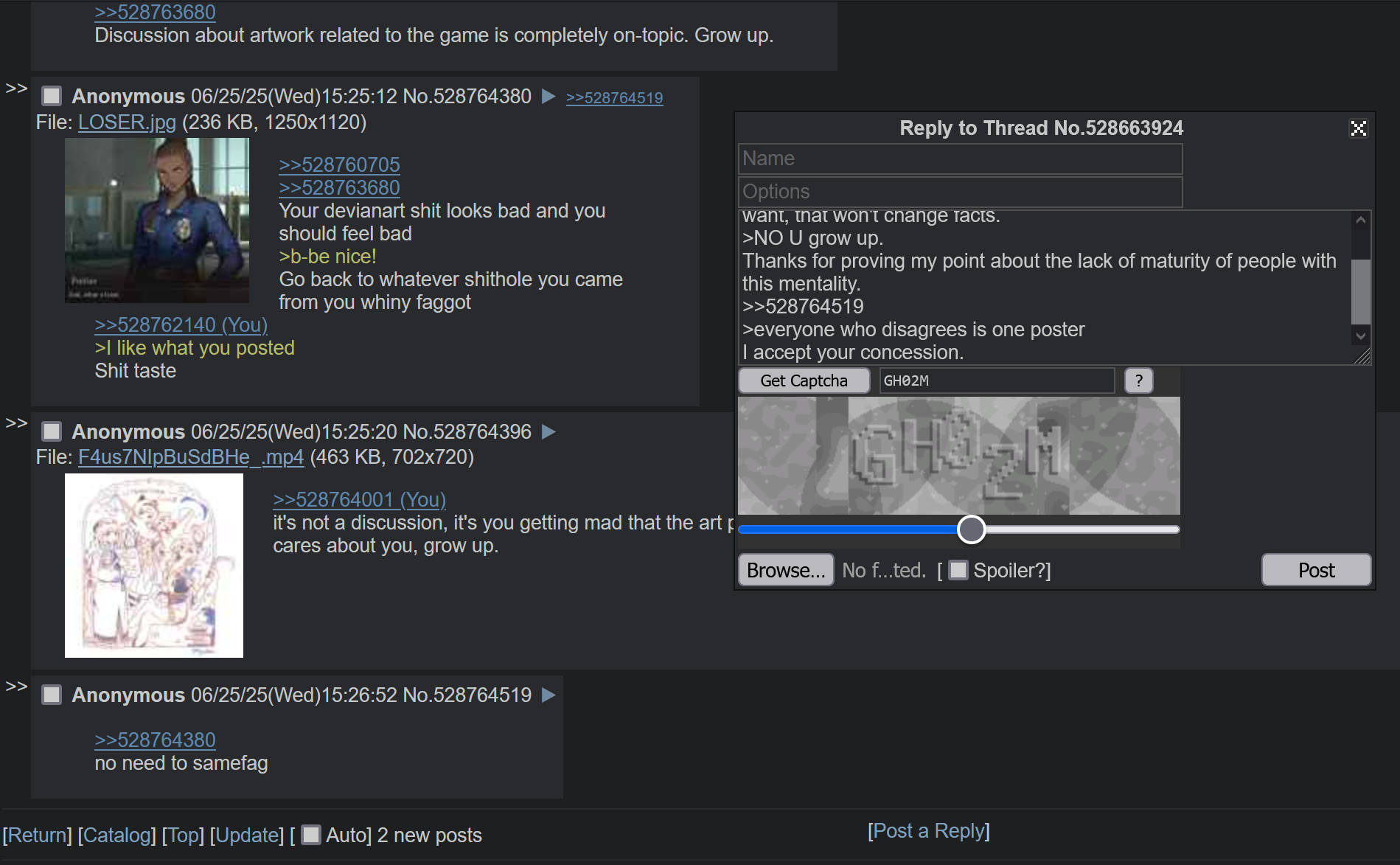Click the comment textarea scrollbar thumb
This screenshot has width=1400, height=865.
(1360, 291)
